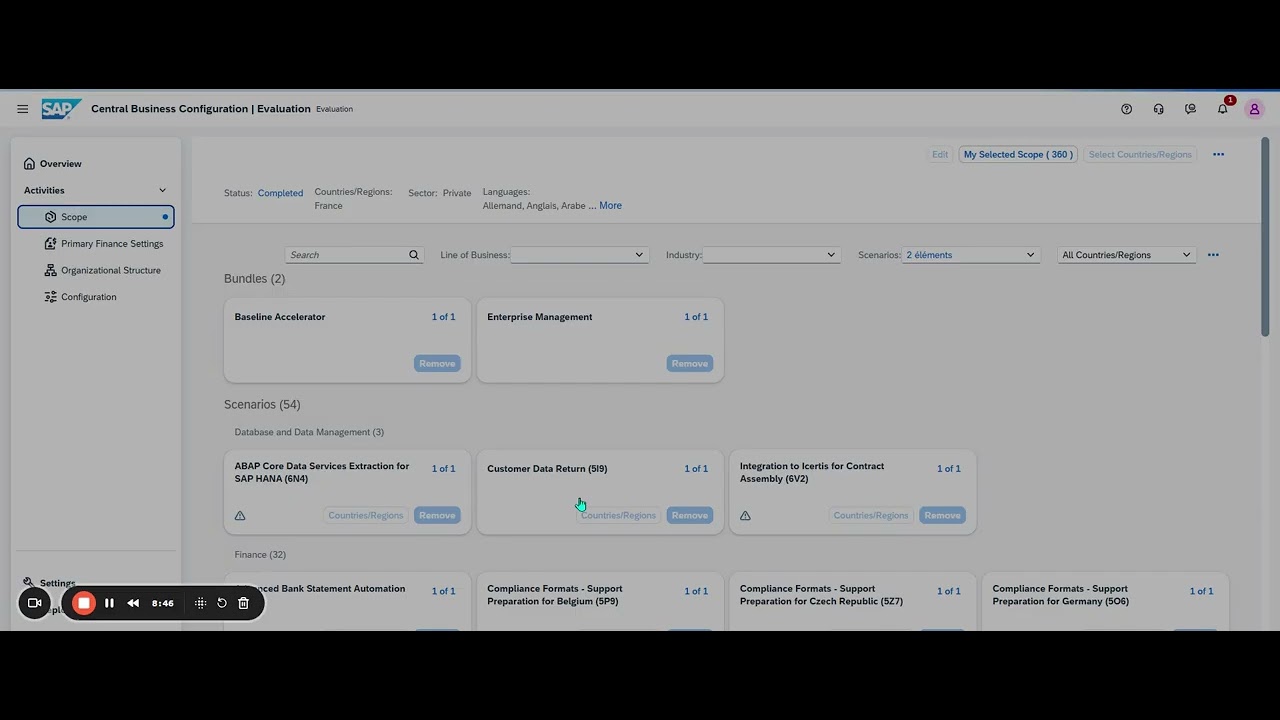The height and width of the screenshot is (720, 1280).
Task: Click the recorder grid drag handle icon
Action: point(200,603)
